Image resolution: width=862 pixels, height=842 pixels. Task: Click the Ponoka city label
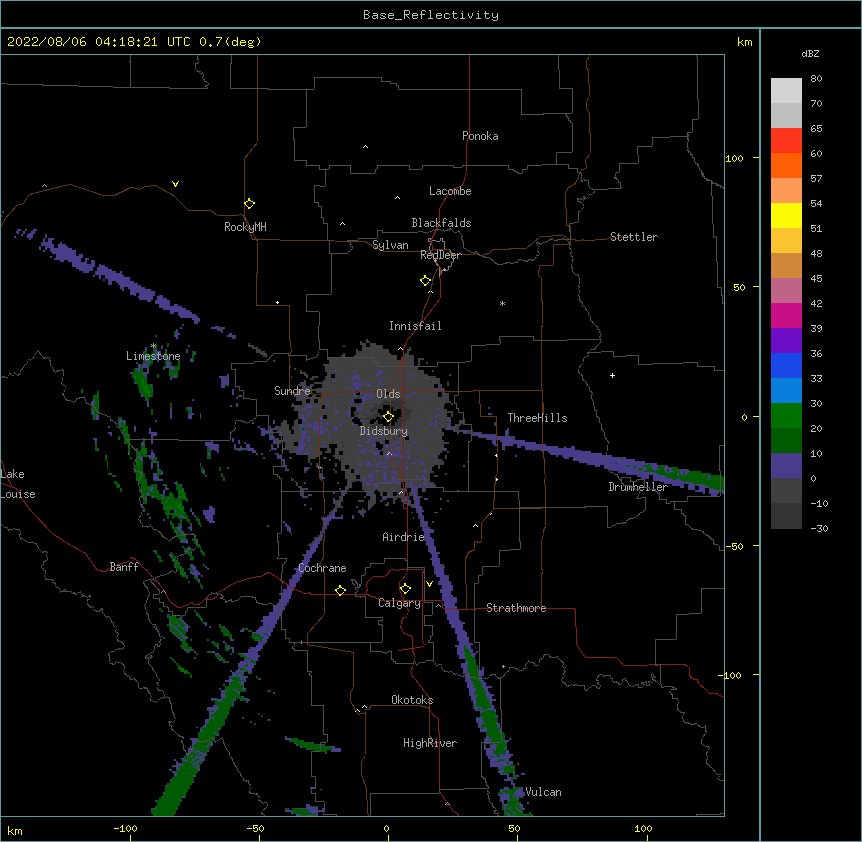click(x=480, y=136)
